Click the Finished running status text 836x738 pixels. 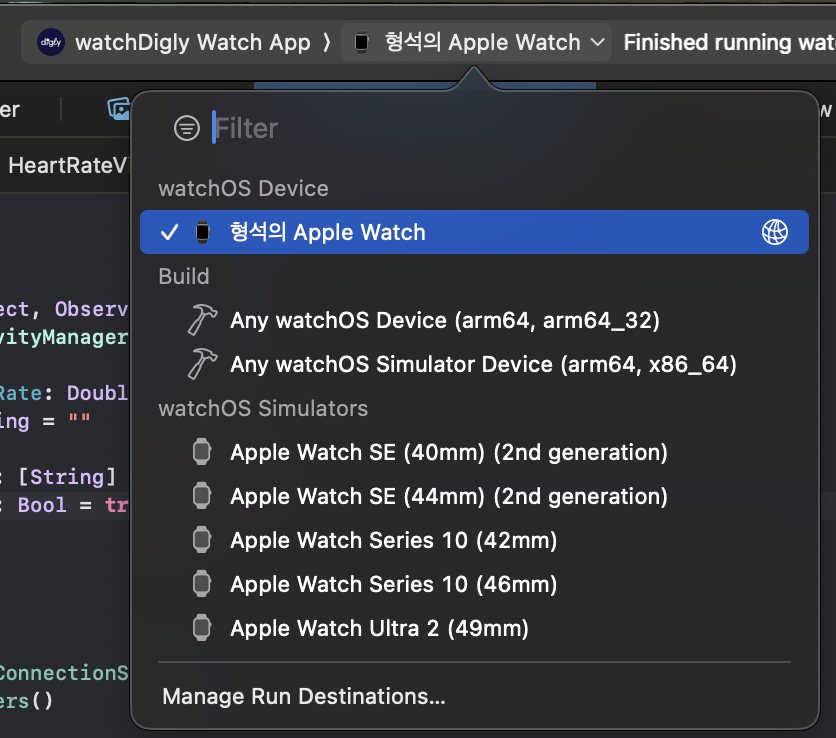point(729,42)
